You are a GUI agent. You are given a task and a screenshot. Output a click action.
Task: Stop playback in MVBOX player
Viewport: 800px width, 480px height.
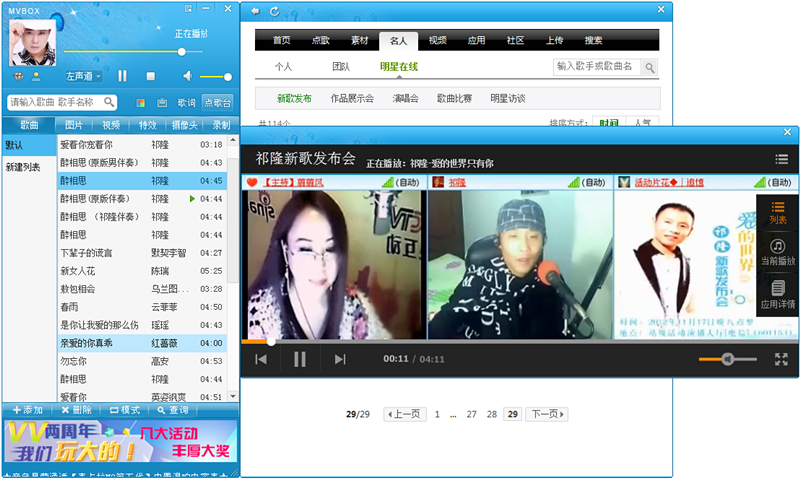pyautogui.click(x=151, y=76)
